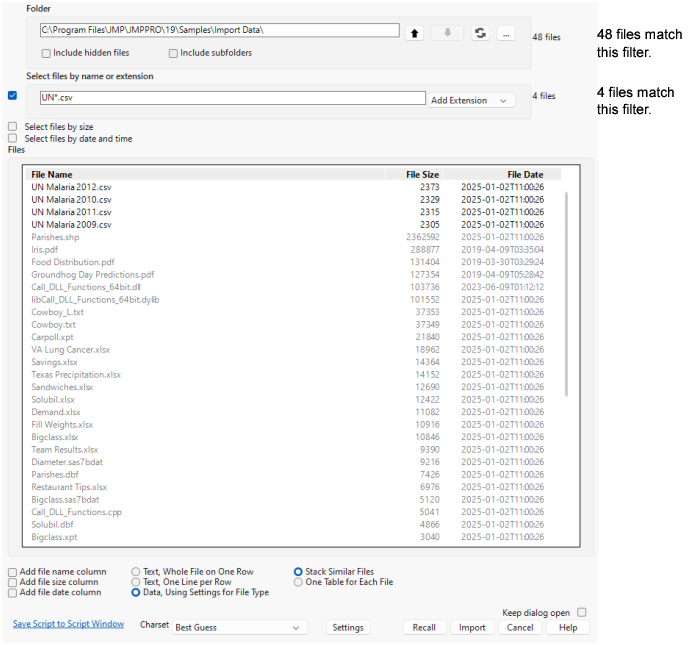Click Cowboy.txt file row
This screenshot has height=645, width=697.
(x=288, y=325)
